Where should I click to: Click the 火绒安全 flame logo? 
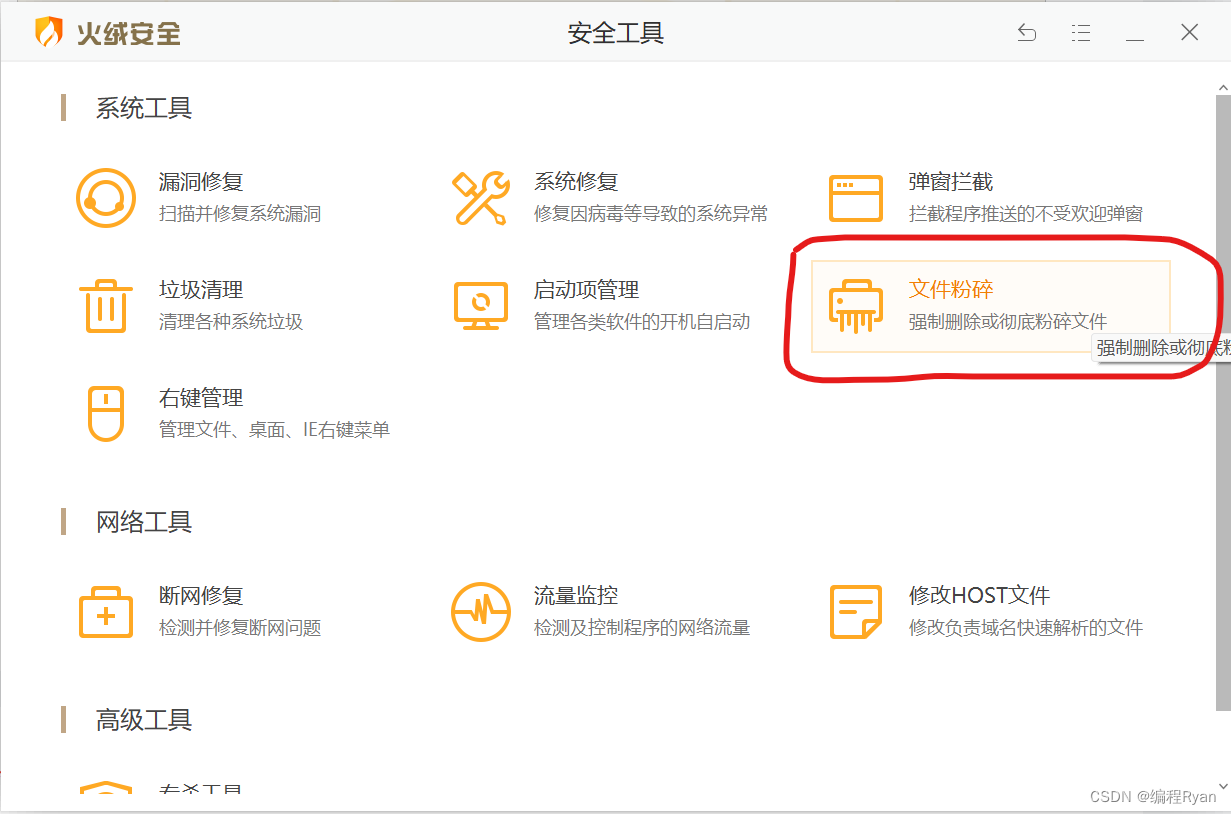pos(48,32)
